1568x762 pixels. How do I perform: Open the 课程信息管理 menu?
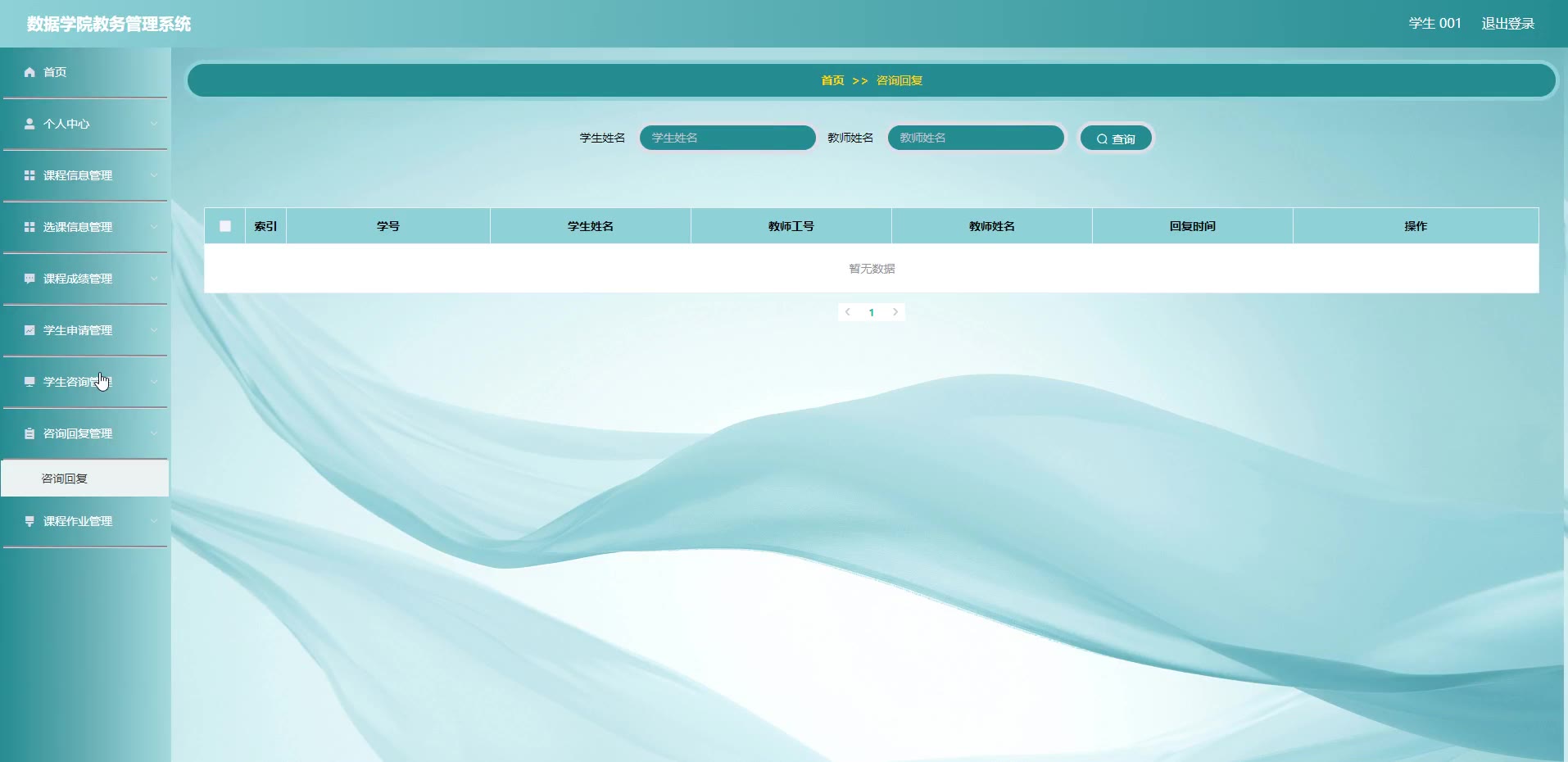(85, 175)
